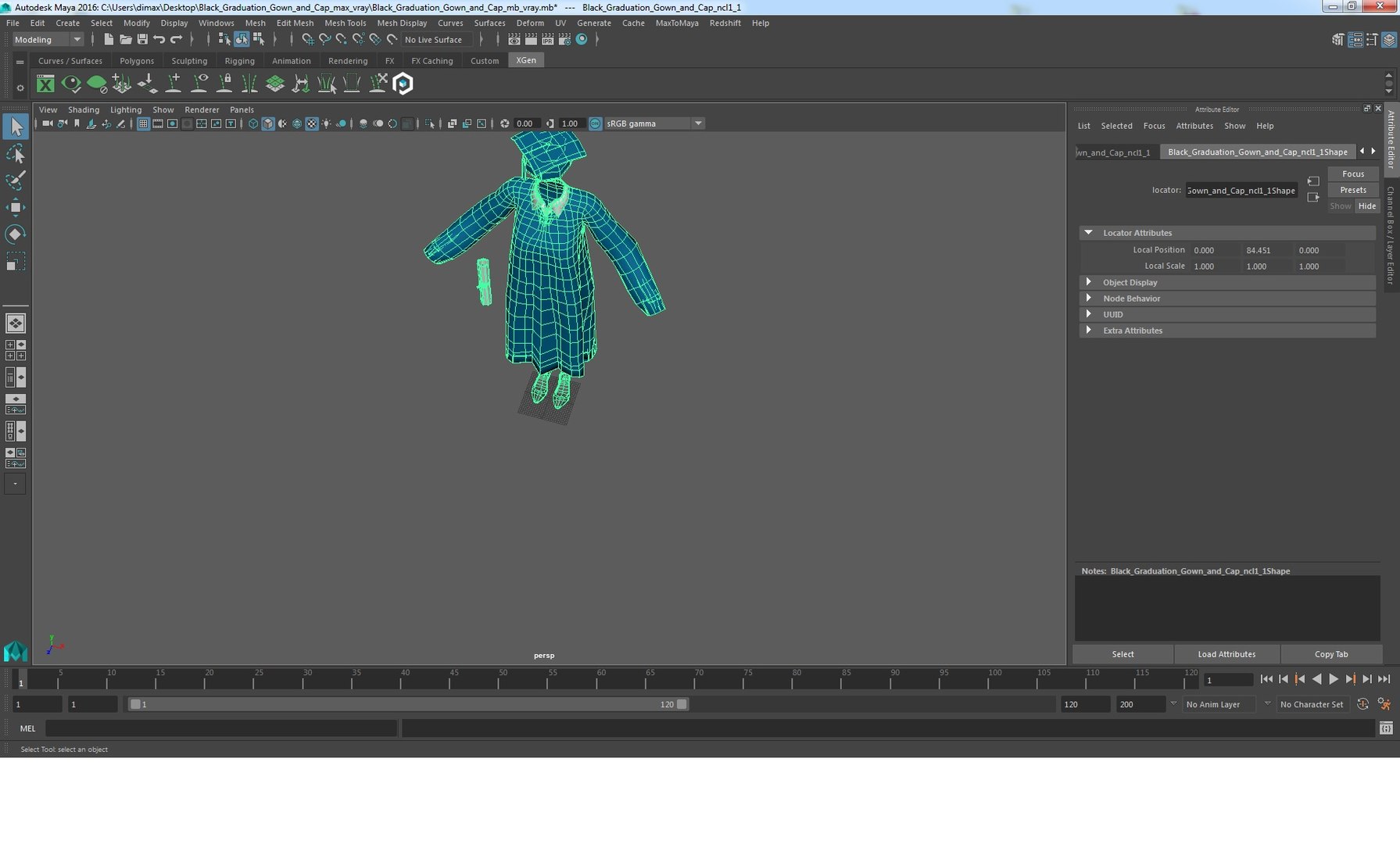Activate the Rotate tool in toolbox
The height and width of the screenshot is (844, 1400).
(x=16, y=234)
